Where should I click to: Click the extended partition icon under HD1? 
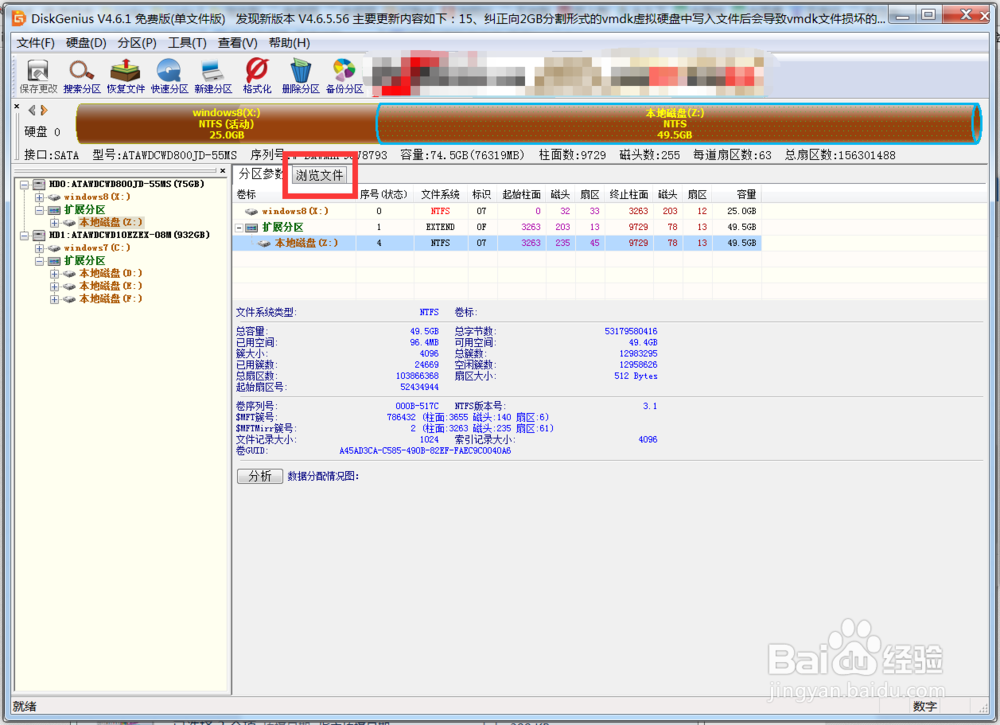54,261
